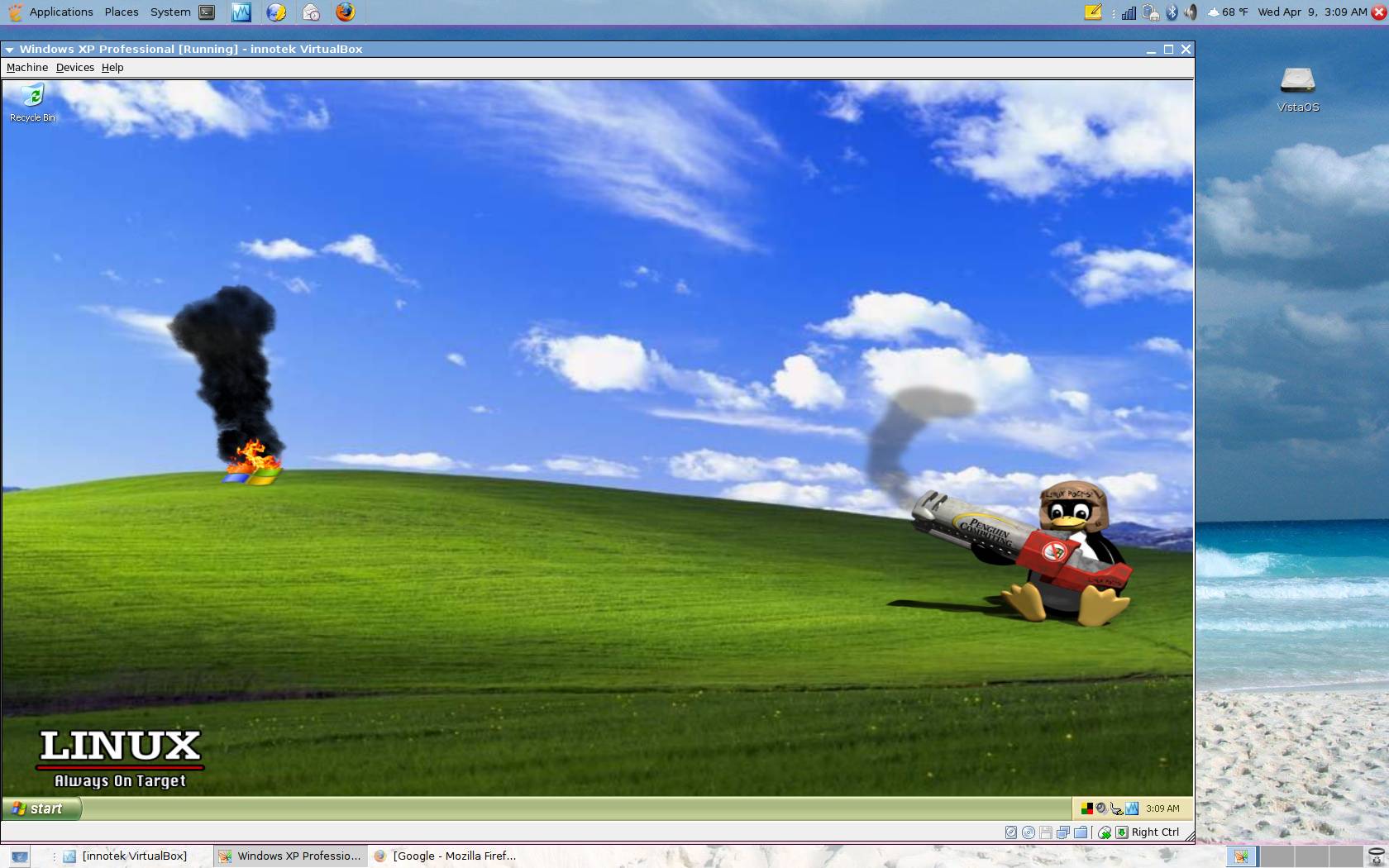The image size is (1389, 868).
Task: Select the Recycle Bin in the XP guest
Action: point(32,103)
